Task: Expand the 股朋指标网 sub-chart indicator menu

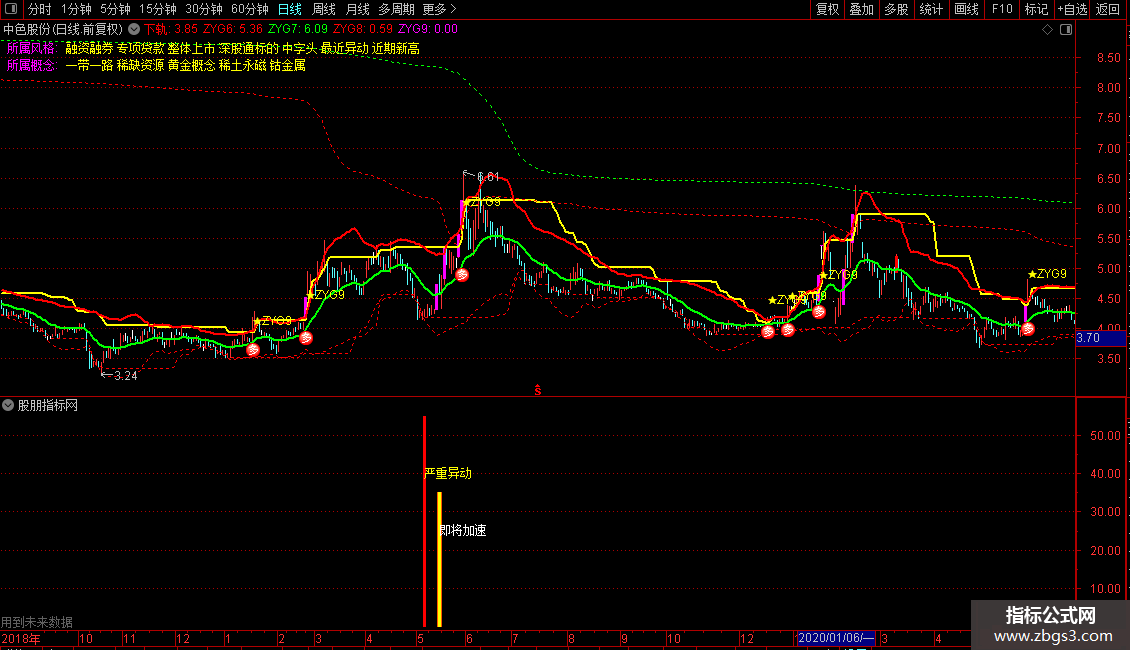Action: [8, 406]
